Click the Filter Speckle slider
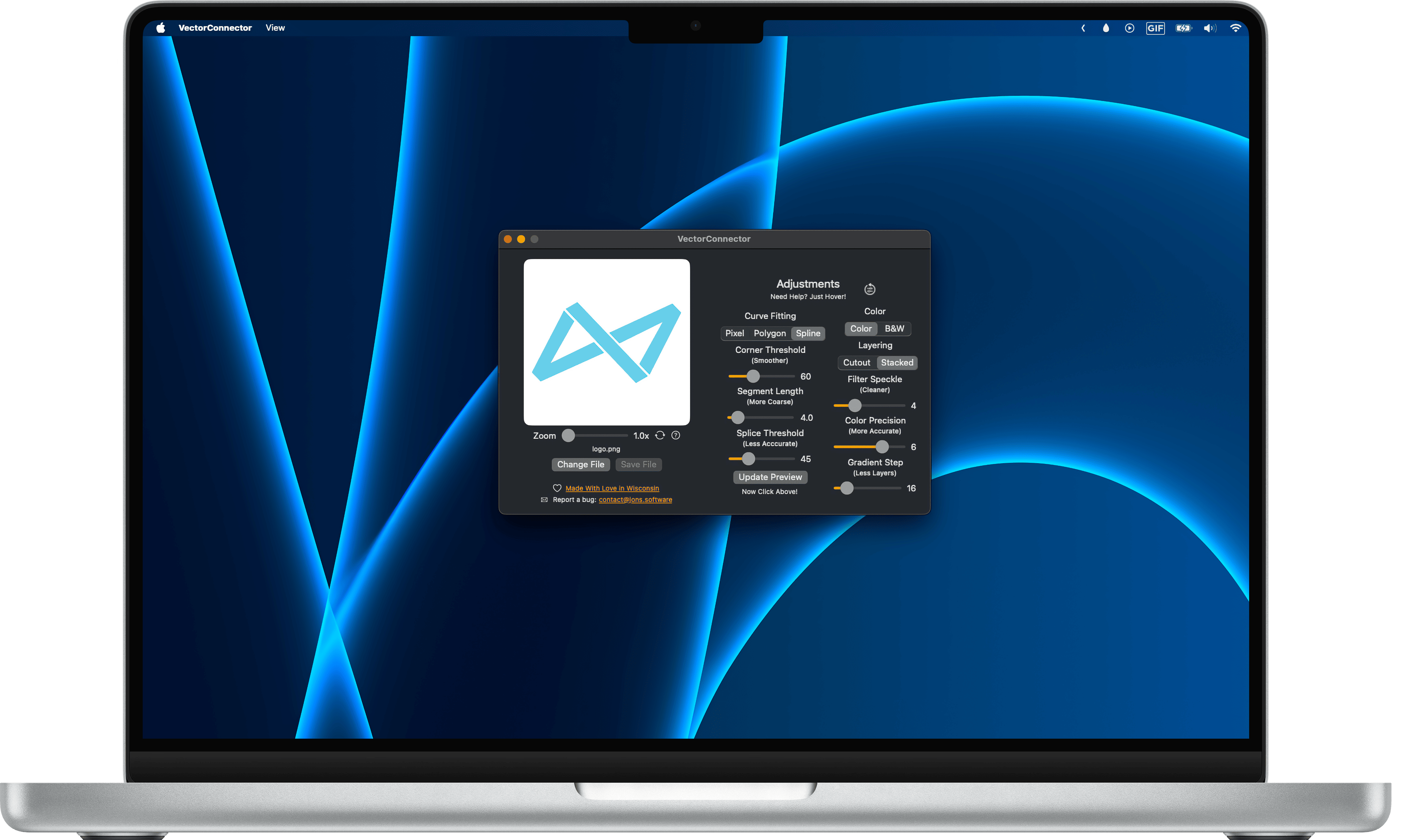The image size is (1420, 840). 869,406
